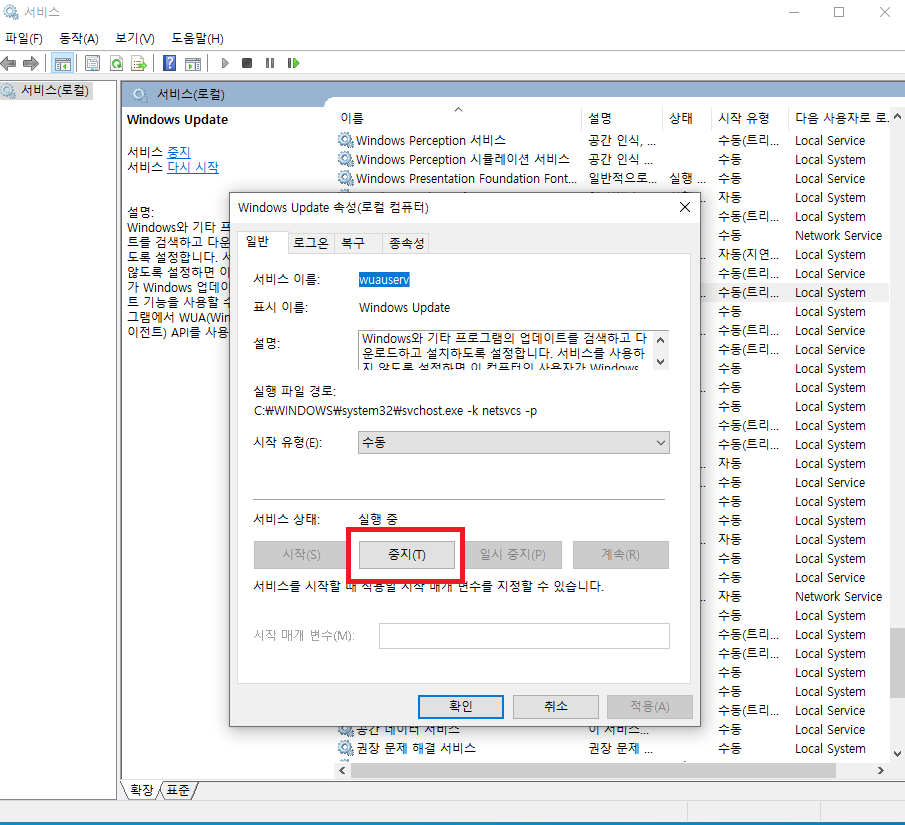Screen dimensions: 905x825
Task: Click the 자동(지연 start type cell
Action: [x=749, y=255]
